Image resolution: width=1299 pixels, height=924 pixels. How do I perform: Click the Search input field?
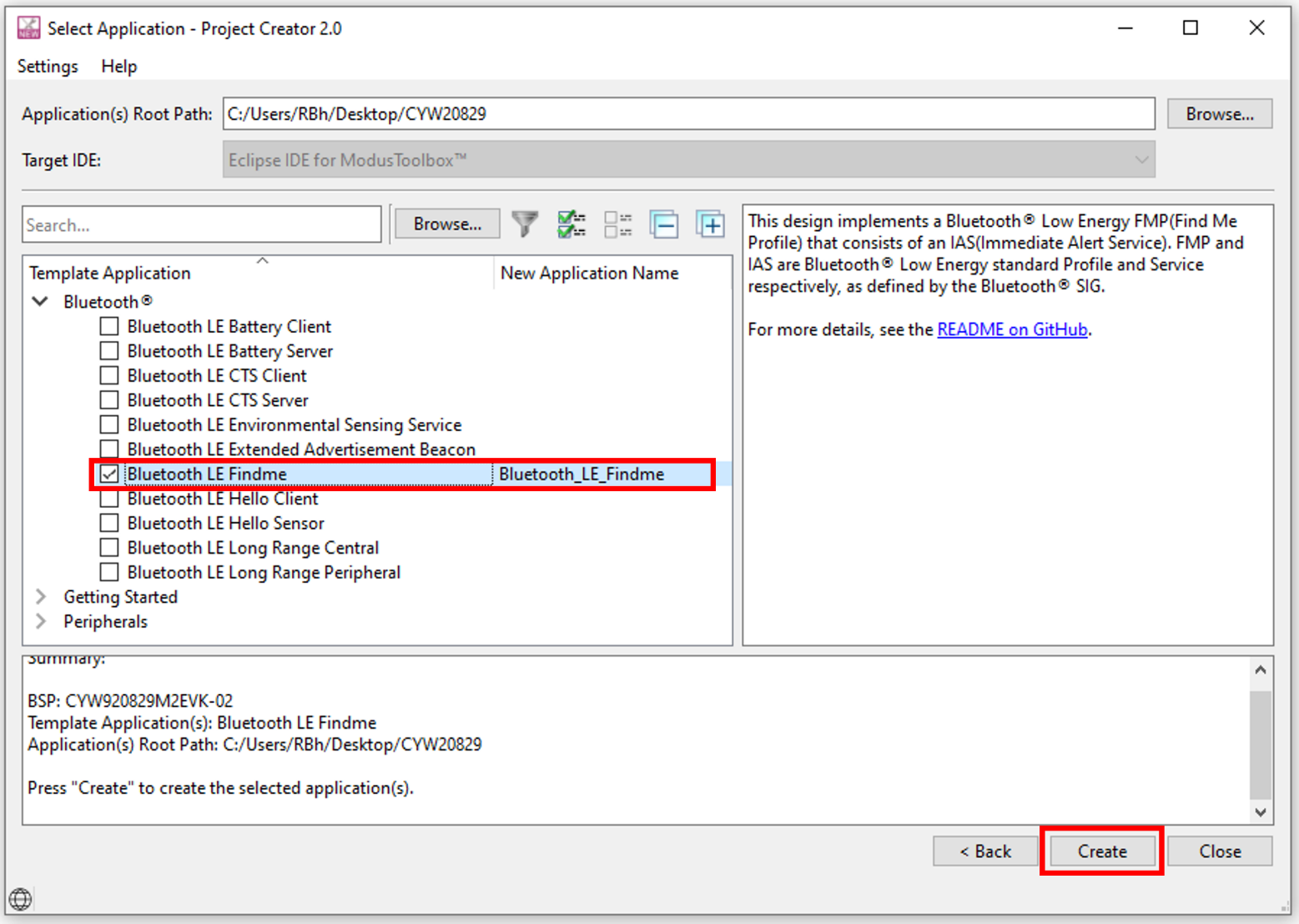pos(202,224)
